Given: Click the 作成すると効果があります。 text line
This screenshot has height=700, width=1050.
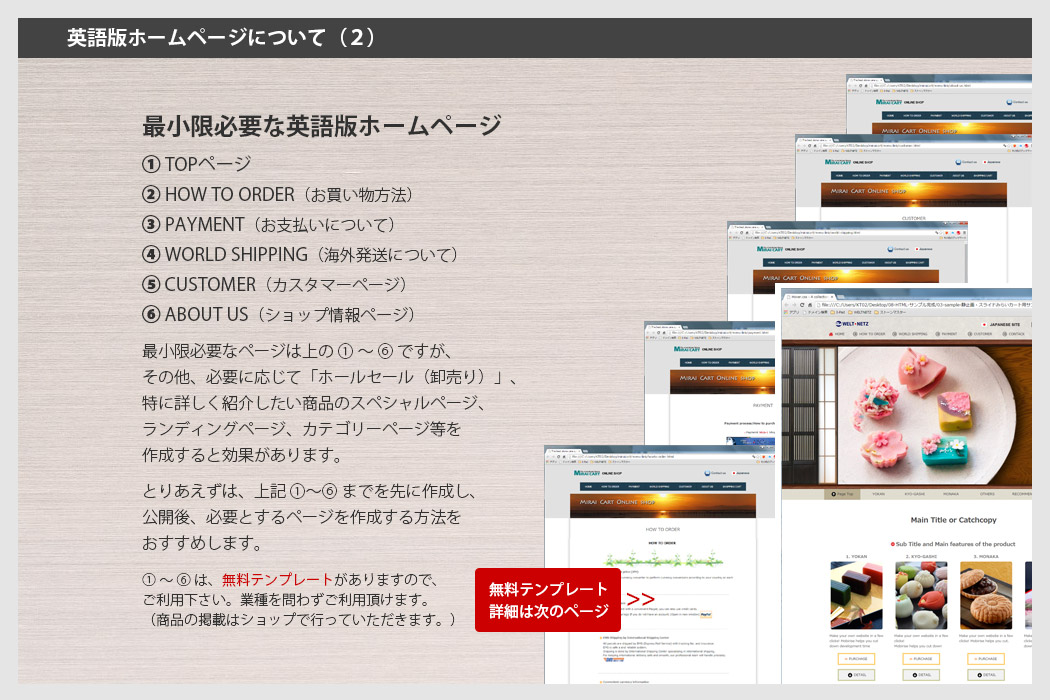Looking at the screenshot, I should (x=242, y=455).
